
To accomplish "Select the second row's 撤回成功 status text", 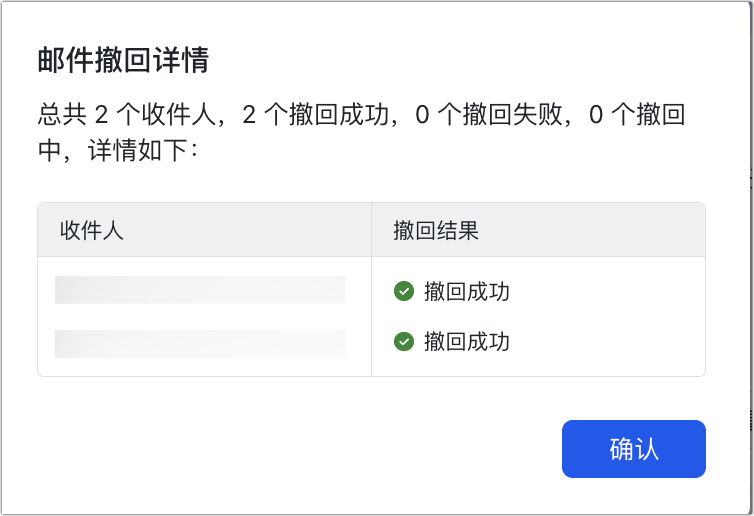I will tap(466, 342).
